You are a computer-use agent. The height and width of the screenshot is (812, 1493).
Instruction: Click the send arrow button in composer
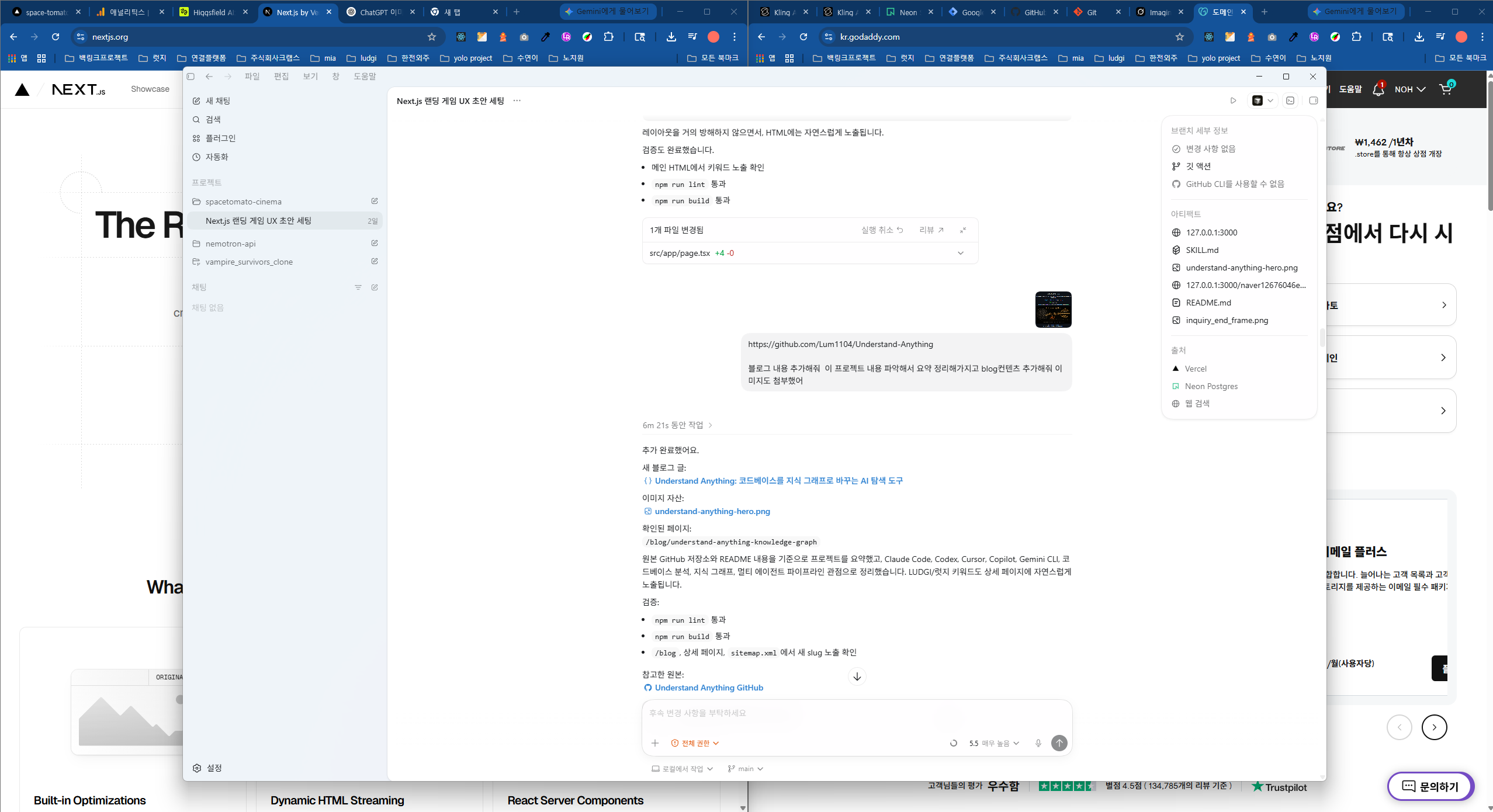[1059, 743]
